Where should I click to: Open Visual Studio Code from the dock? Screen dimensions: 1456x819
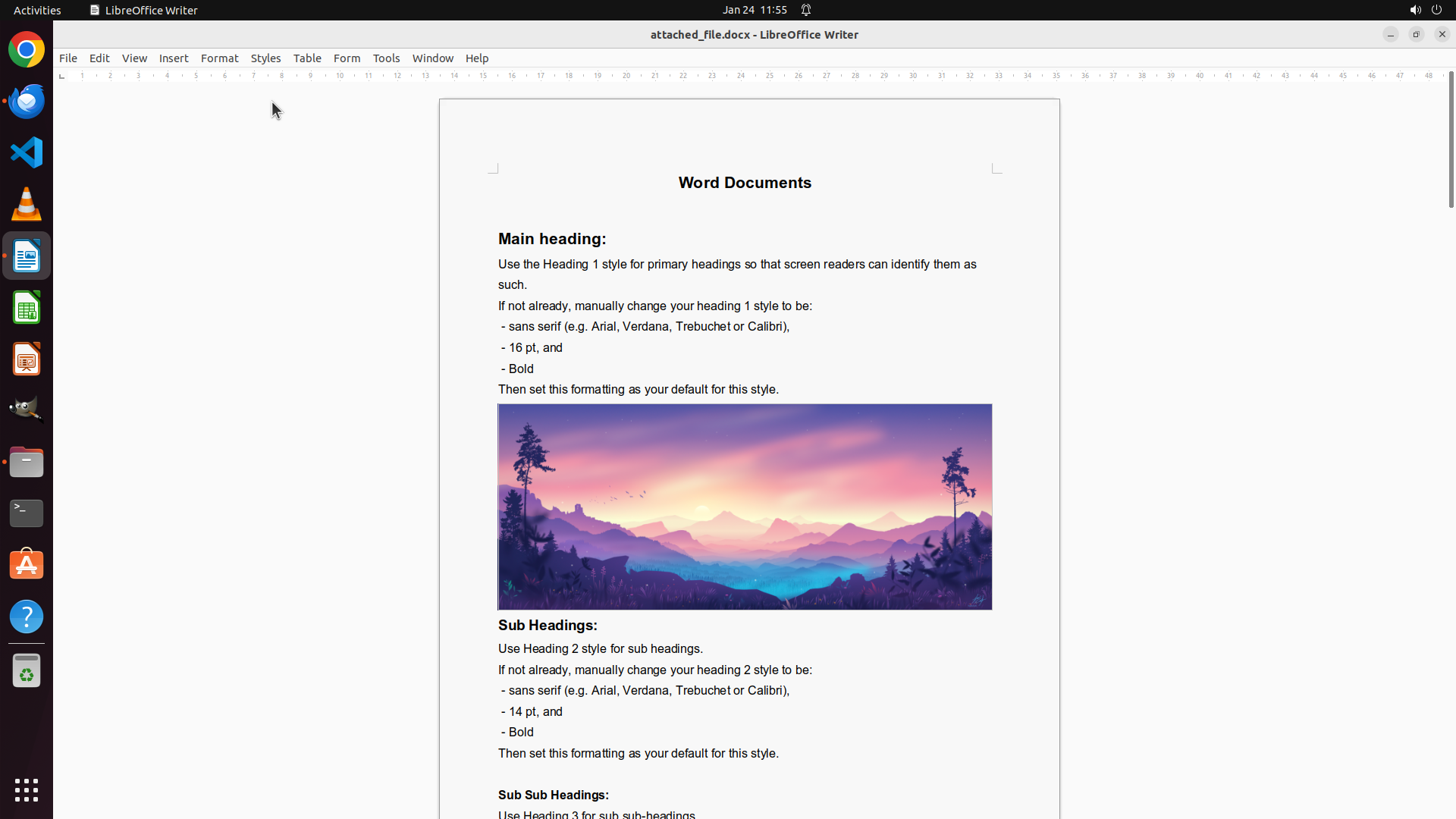pos(27,152)
